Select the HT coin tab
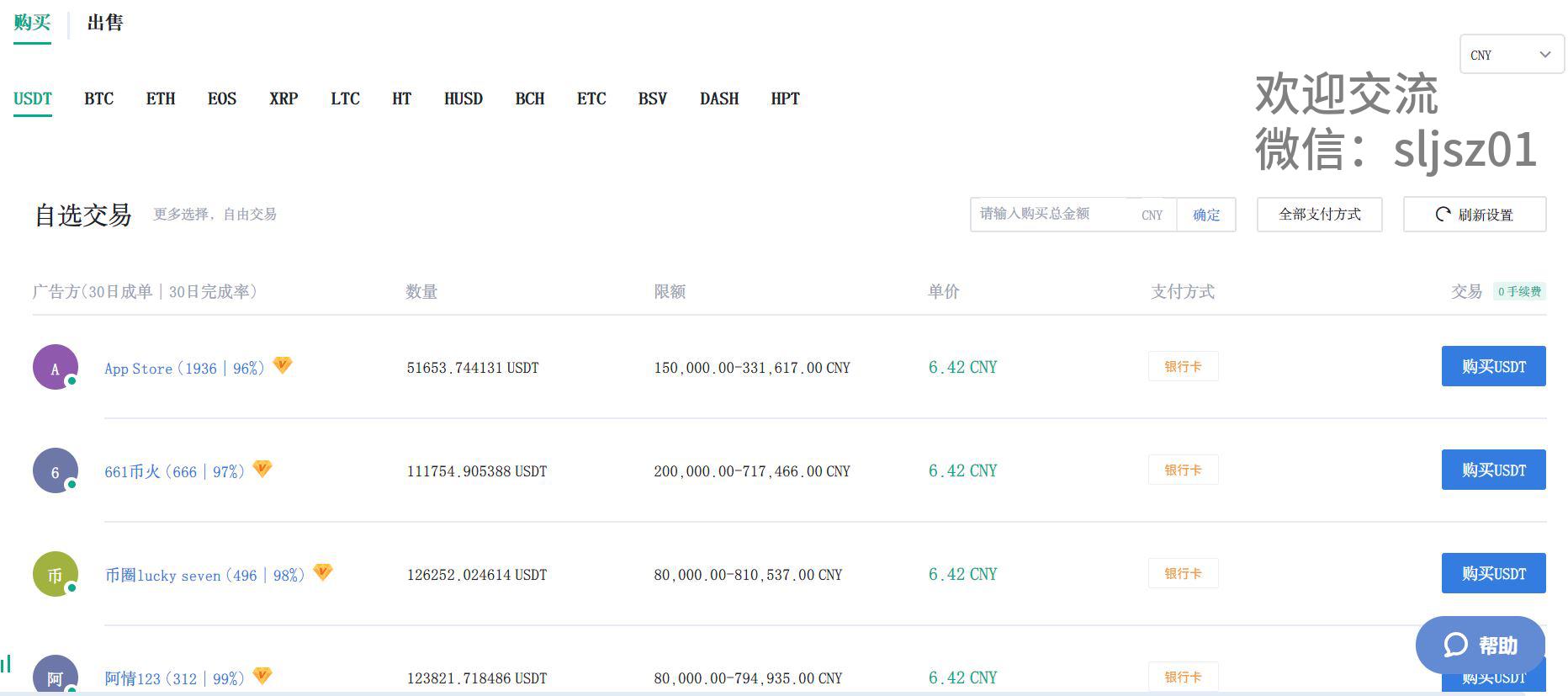 pyautogui.click(x=401, y=98)
